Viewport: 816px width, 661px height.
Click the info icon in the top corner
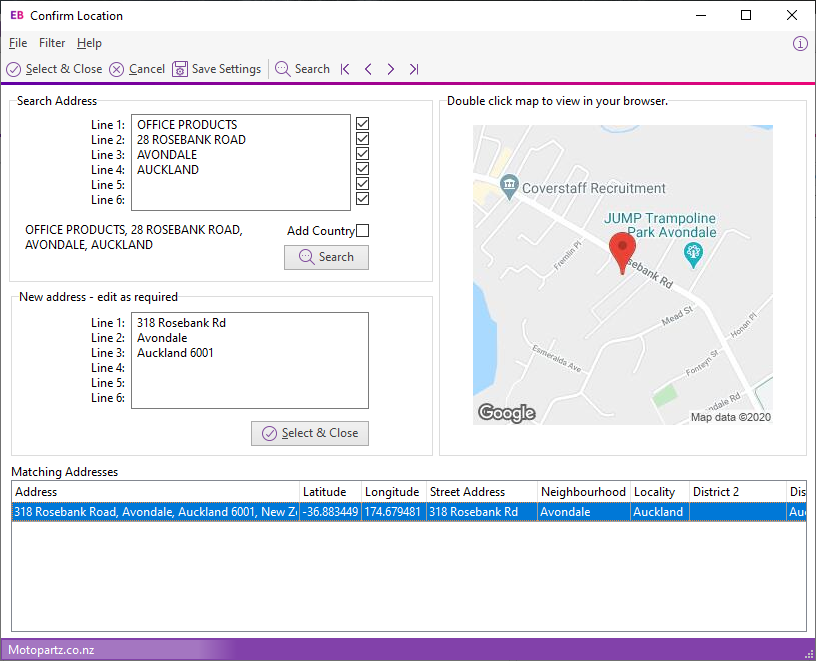[799, 43]
